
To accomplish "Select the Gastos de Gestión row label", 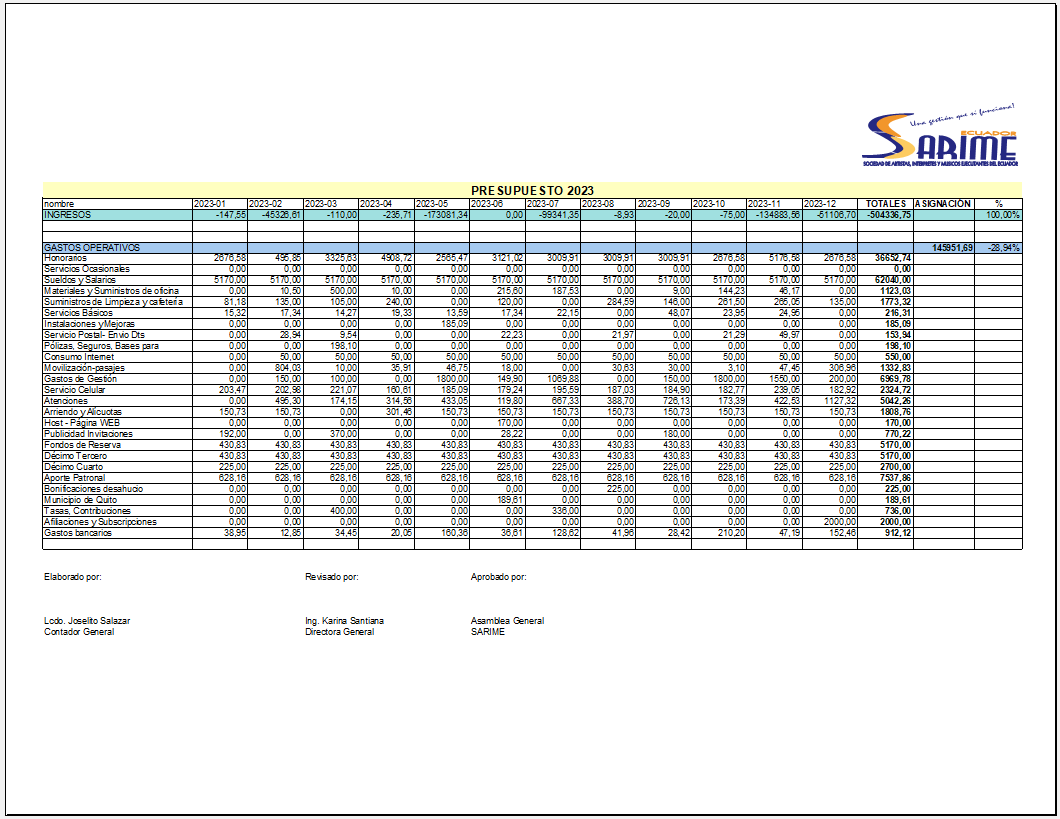I will 80,379.
